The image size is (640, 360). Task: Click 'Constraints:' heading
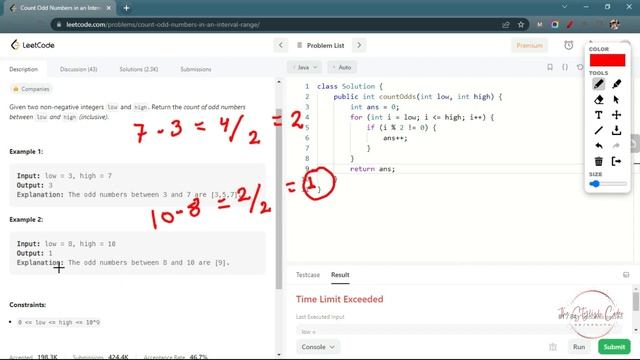coord(28,305)
